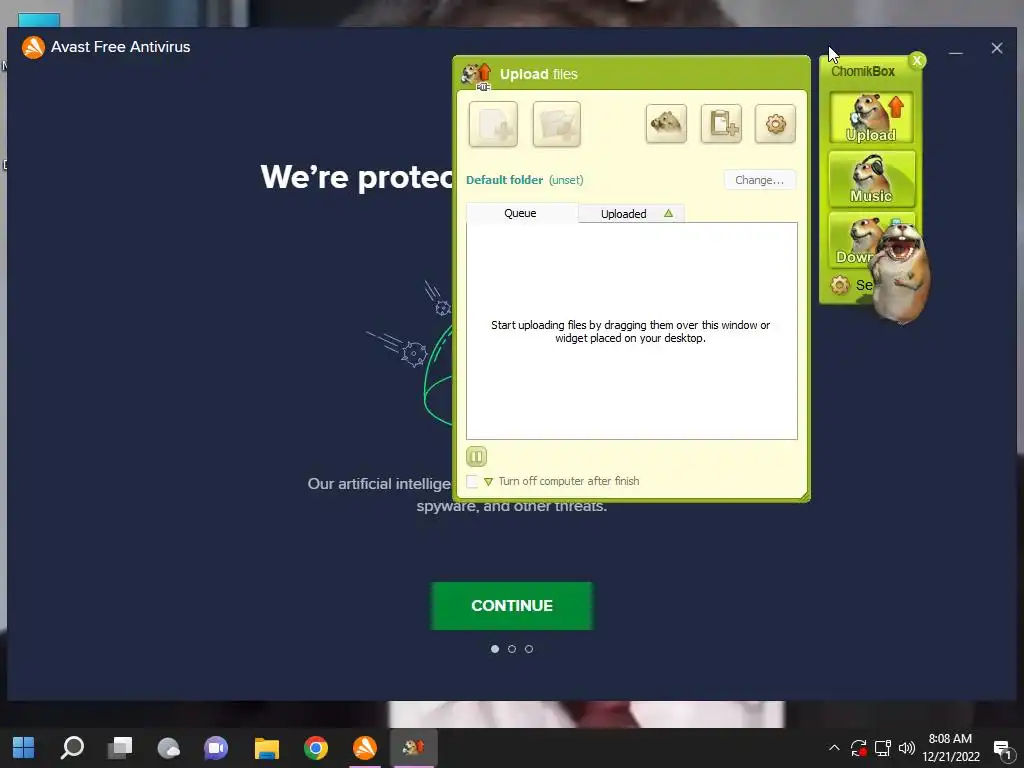Click CONTINUE in Avast window
The image size is (1024, 768).
coord(511,606)
